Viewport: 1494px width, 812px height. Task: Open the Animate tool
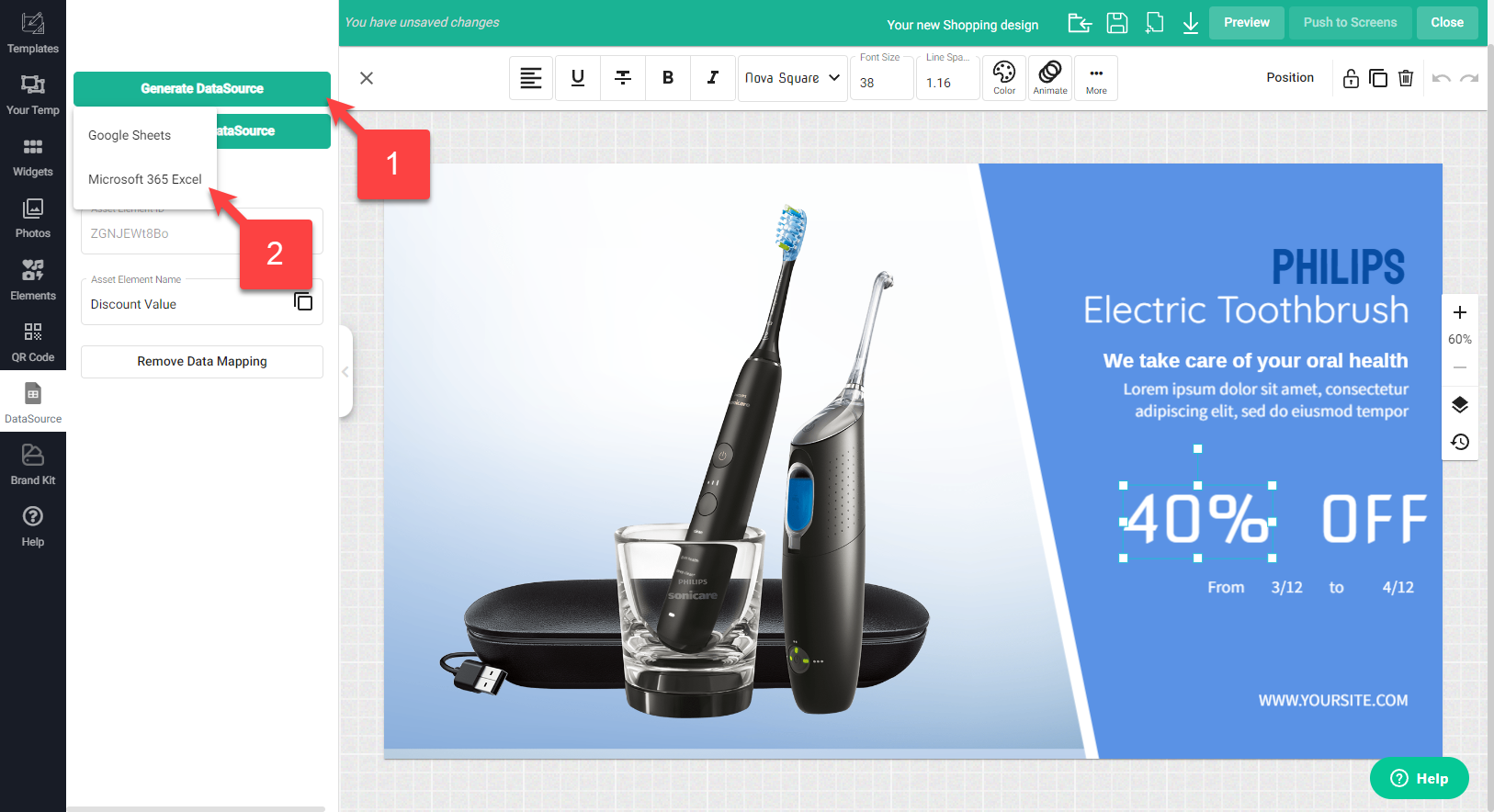tap(1049, 78)
